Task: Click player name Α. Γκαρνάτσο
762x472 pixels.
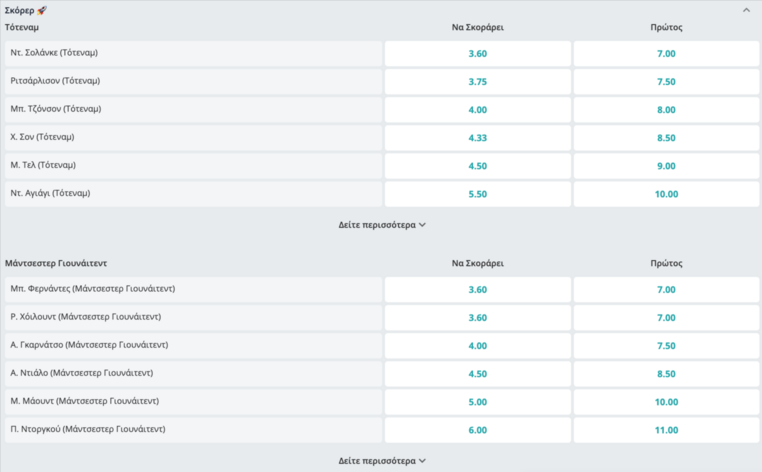Action: point(89,345)
